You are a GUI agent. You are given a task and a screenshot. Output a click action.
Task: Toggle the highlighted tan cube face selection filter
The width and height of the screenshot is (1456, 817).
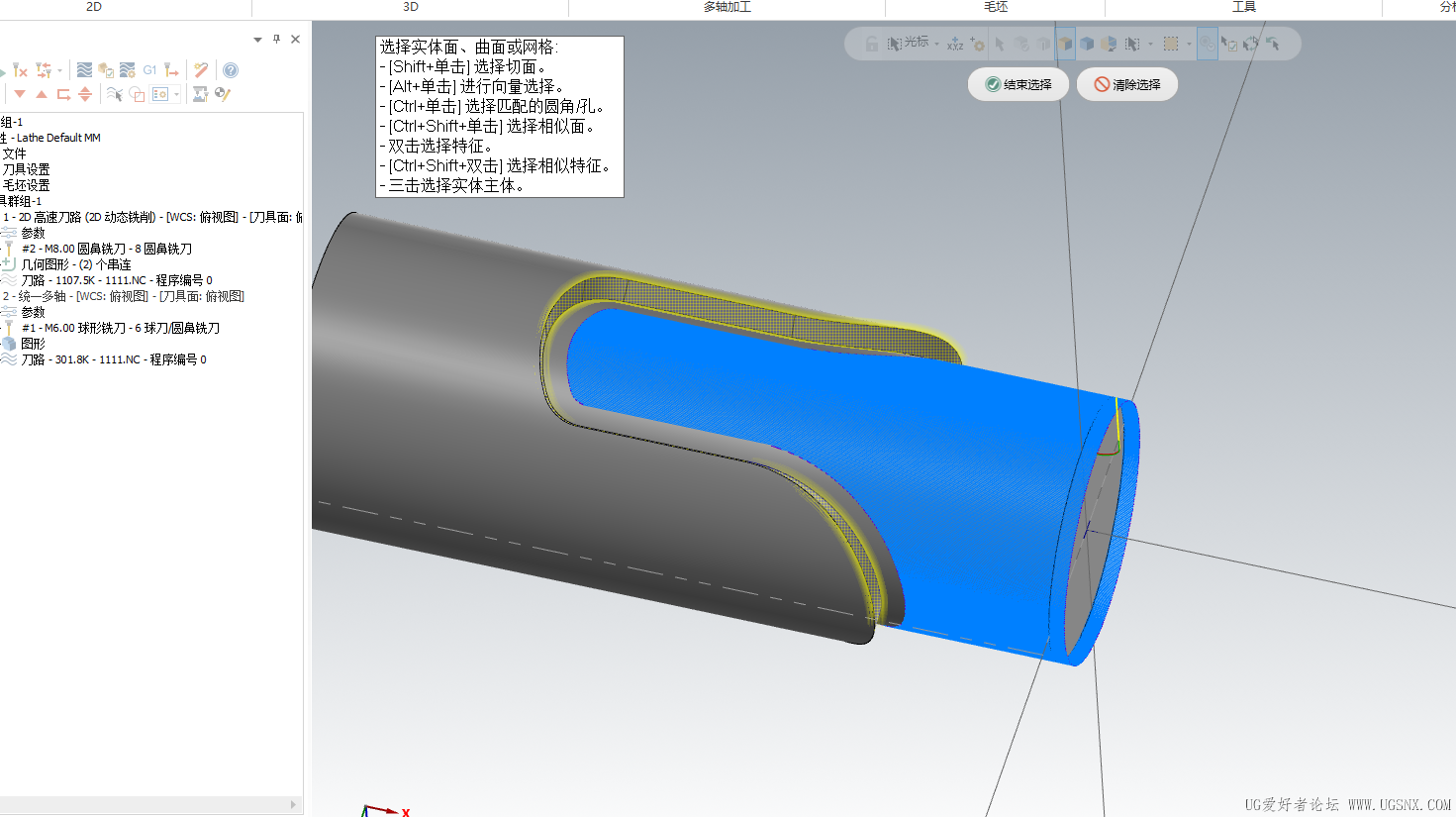click(x=1065, y=44)
